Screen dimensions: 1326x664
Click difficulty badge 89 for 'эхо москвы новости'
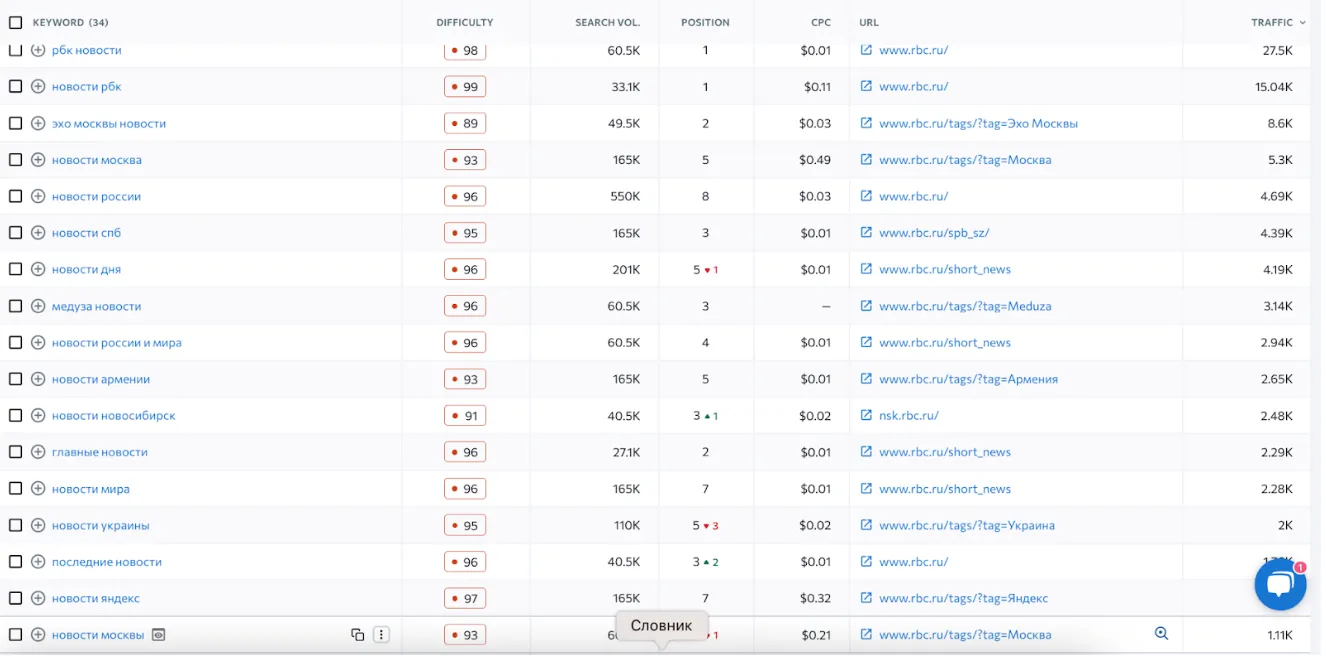(465, 124)
